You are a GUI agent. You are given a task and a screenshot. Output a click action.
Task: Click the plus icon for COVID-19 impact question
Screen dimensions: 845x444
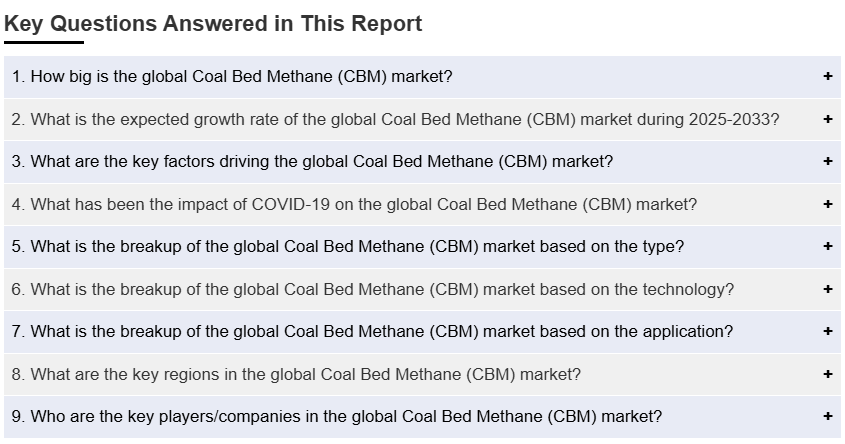[x=828, y=204]
